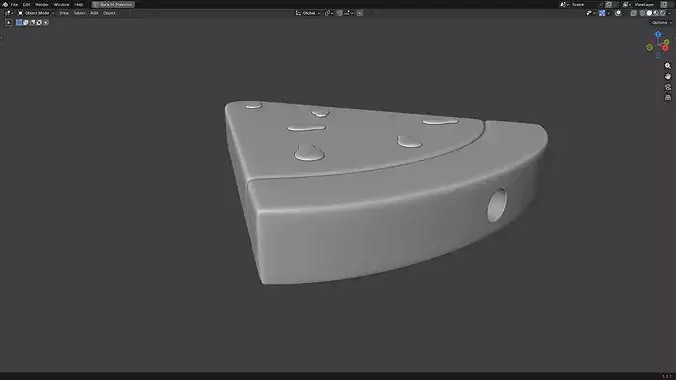Toggle viewport overlays

tap(618, 13)
